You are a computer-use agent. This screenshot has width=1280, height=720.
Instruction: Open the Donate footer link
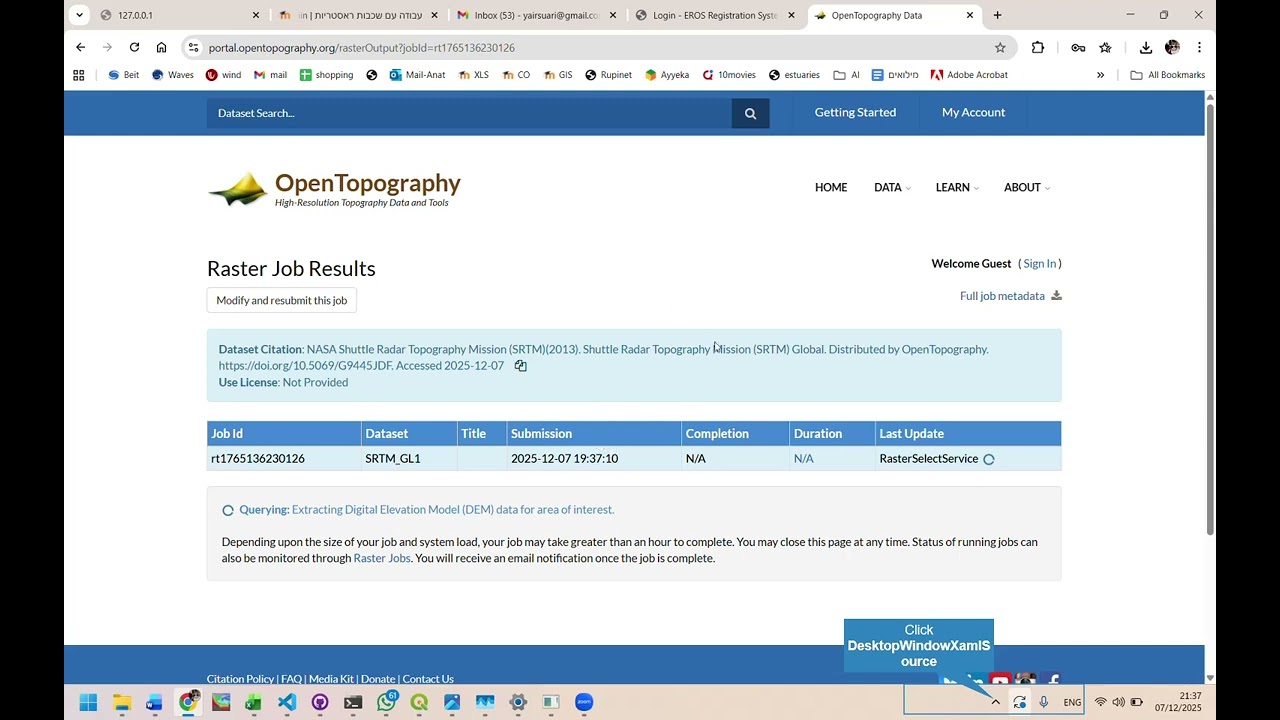[x=378, y=679]
